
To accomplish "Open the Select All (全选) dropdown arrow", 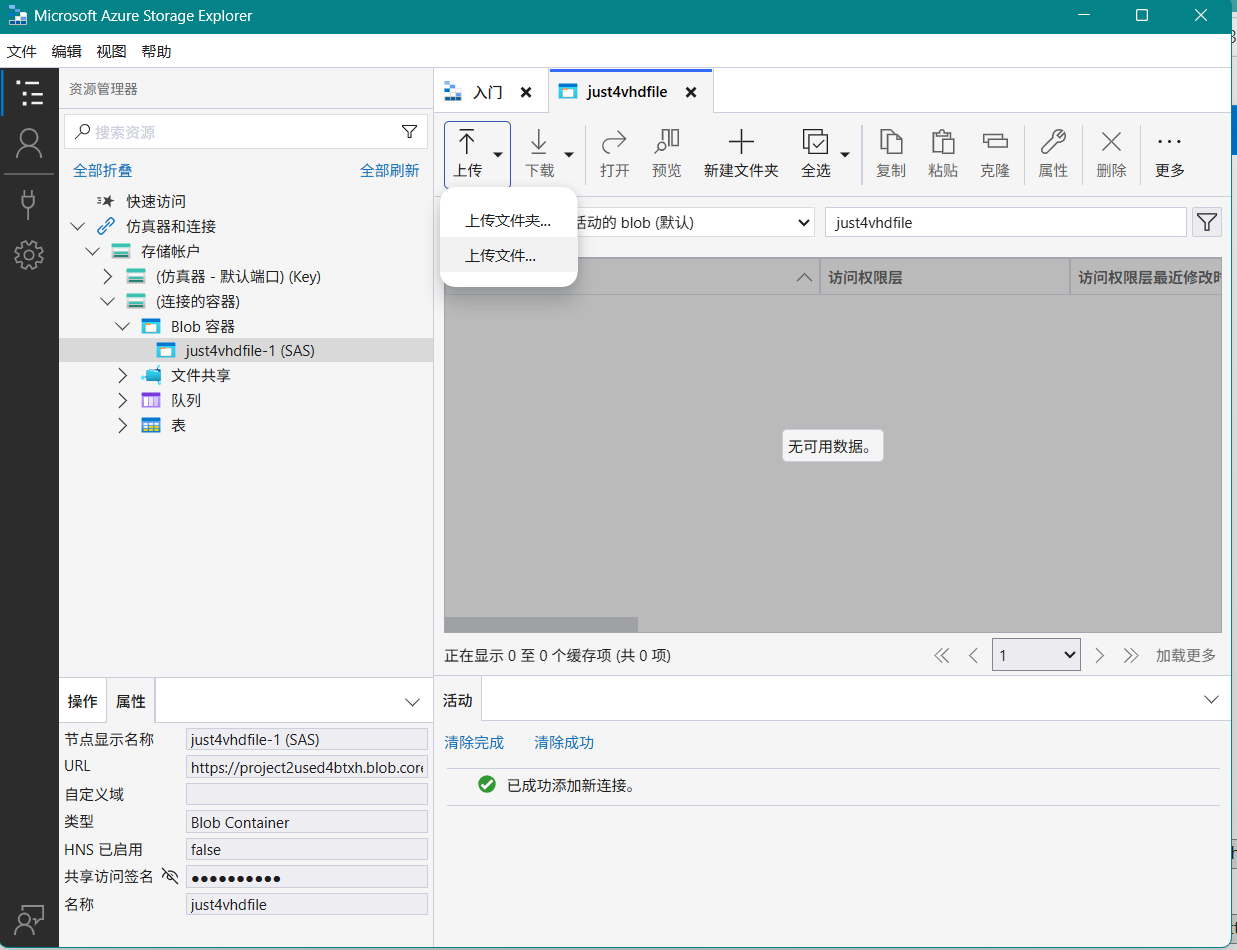I will coord(845,155).
